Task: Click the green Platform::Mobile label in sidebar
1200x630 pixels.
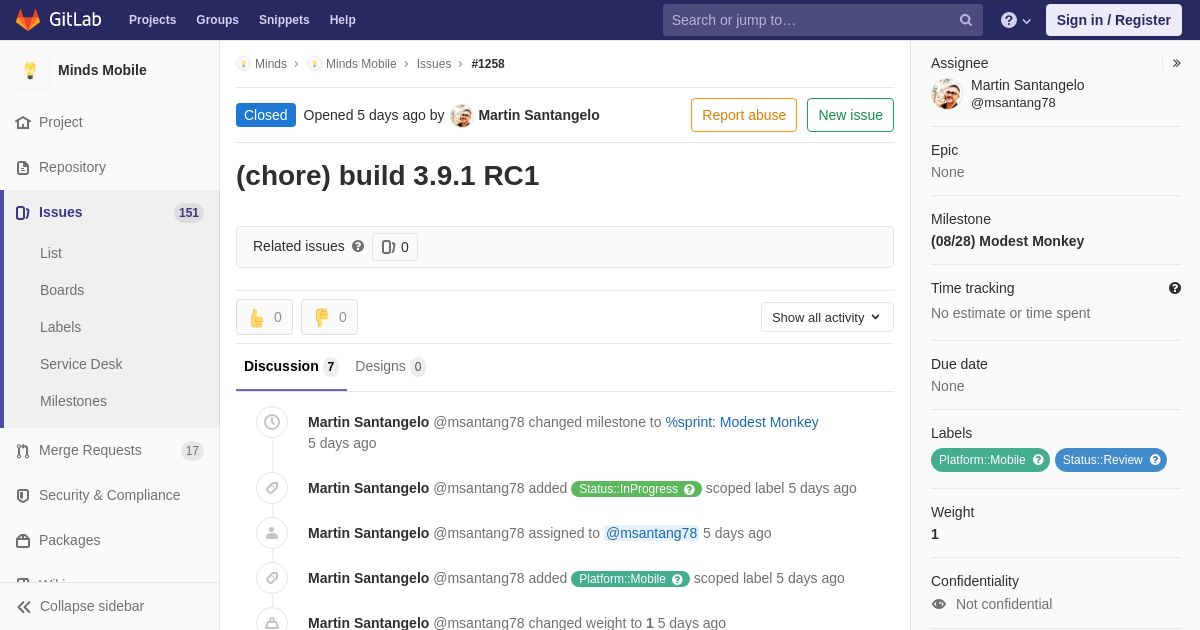Action: pos(982,460)
